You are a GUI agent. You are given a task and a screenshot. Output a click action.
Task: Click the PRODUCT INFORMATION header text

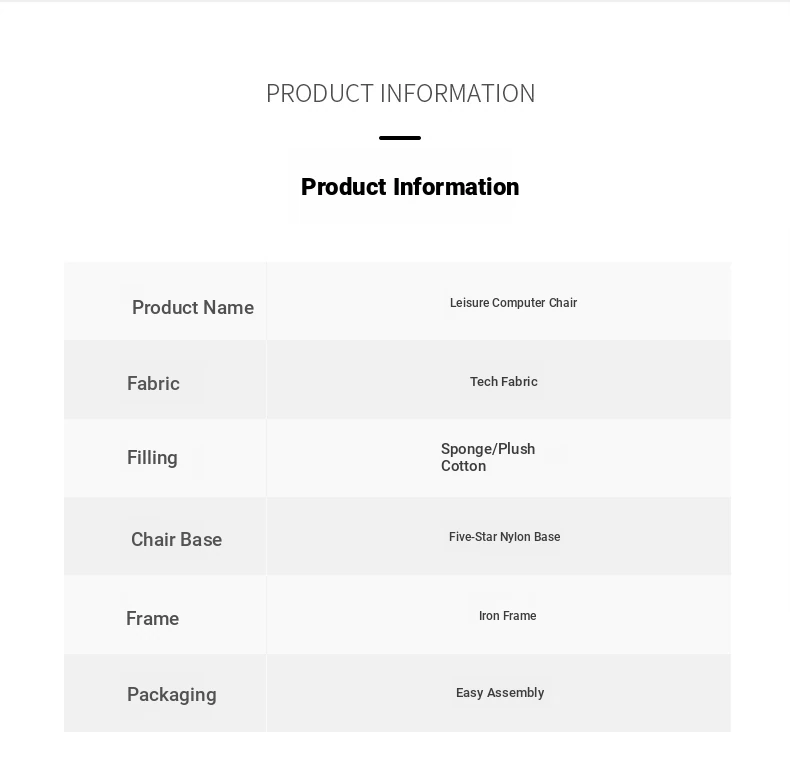pos(401,94)
